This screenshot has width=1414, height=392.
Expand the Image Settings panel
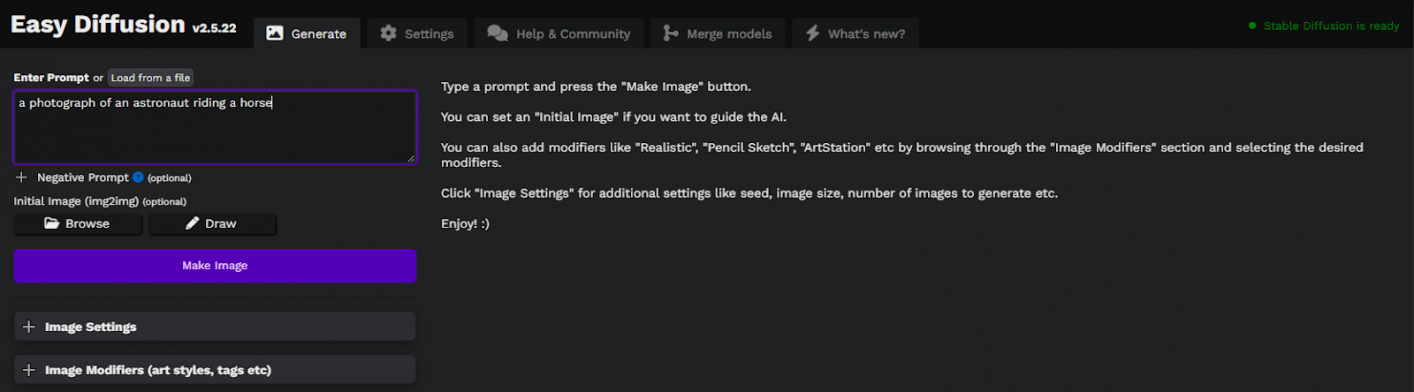coord(215,326)
